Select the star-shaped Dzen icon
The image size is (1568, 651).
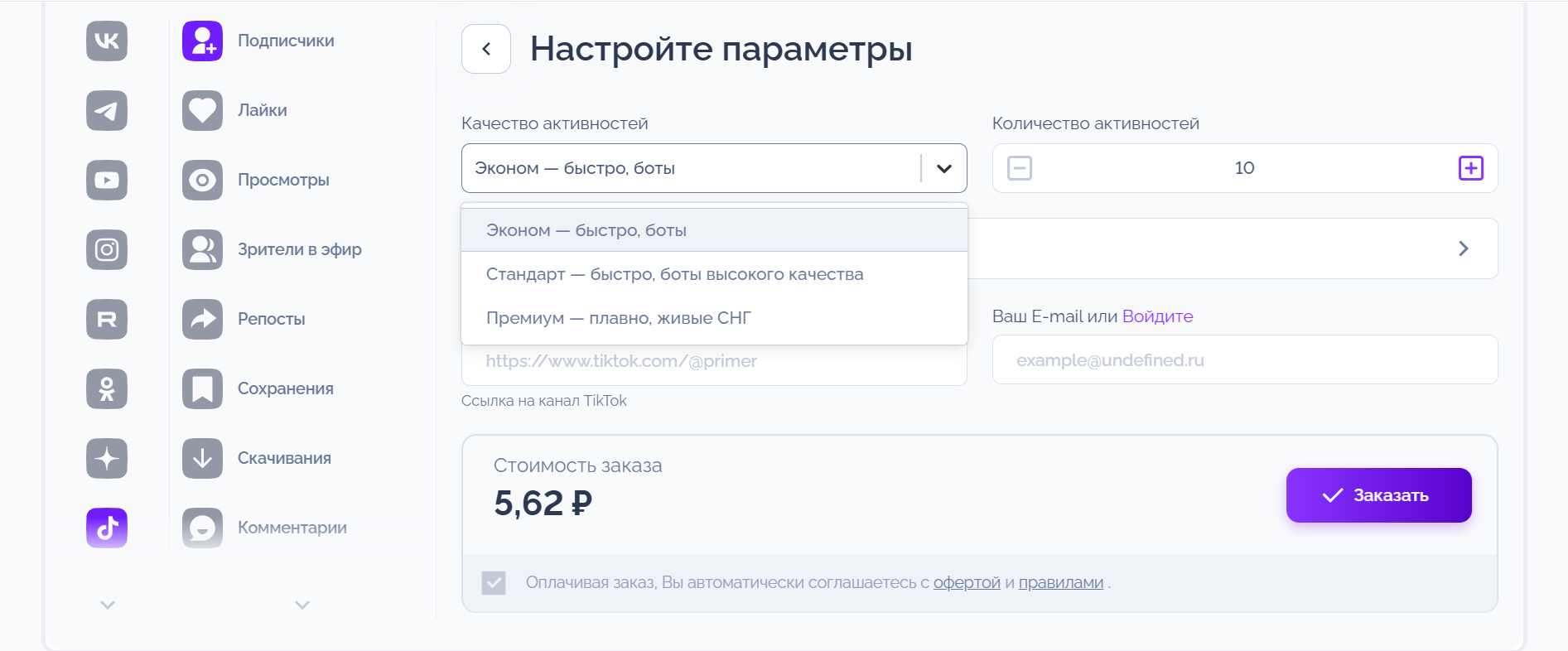(x=107, y=458)
